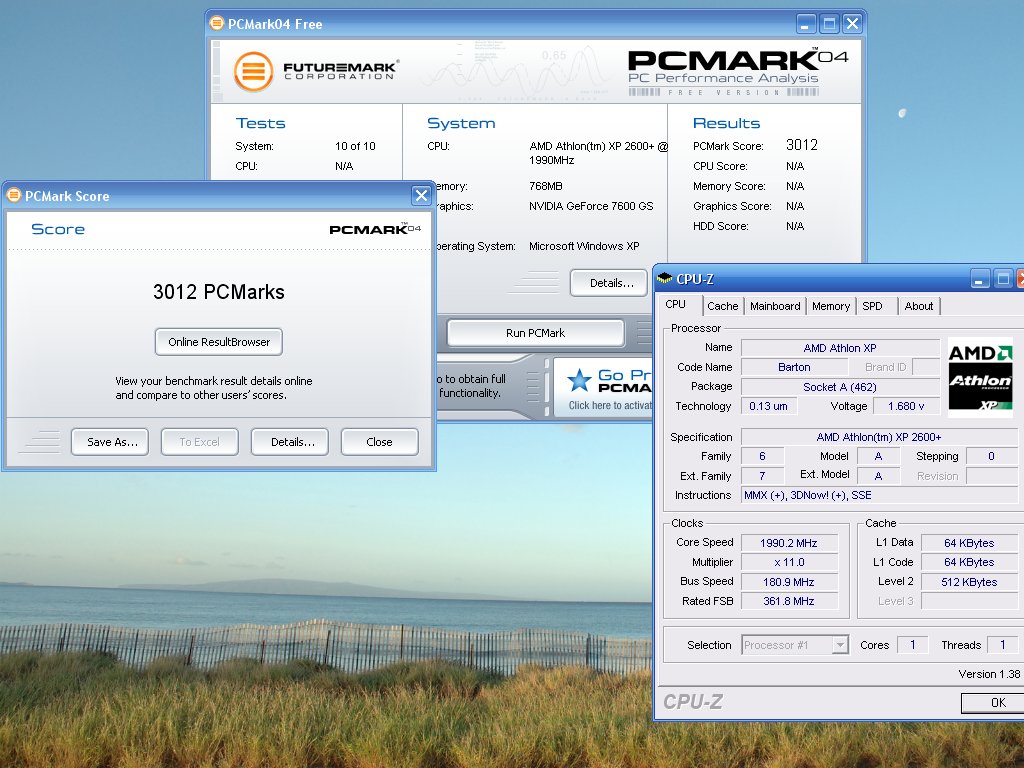Click the Technology value 0.13 um

(x=768, y=406)
